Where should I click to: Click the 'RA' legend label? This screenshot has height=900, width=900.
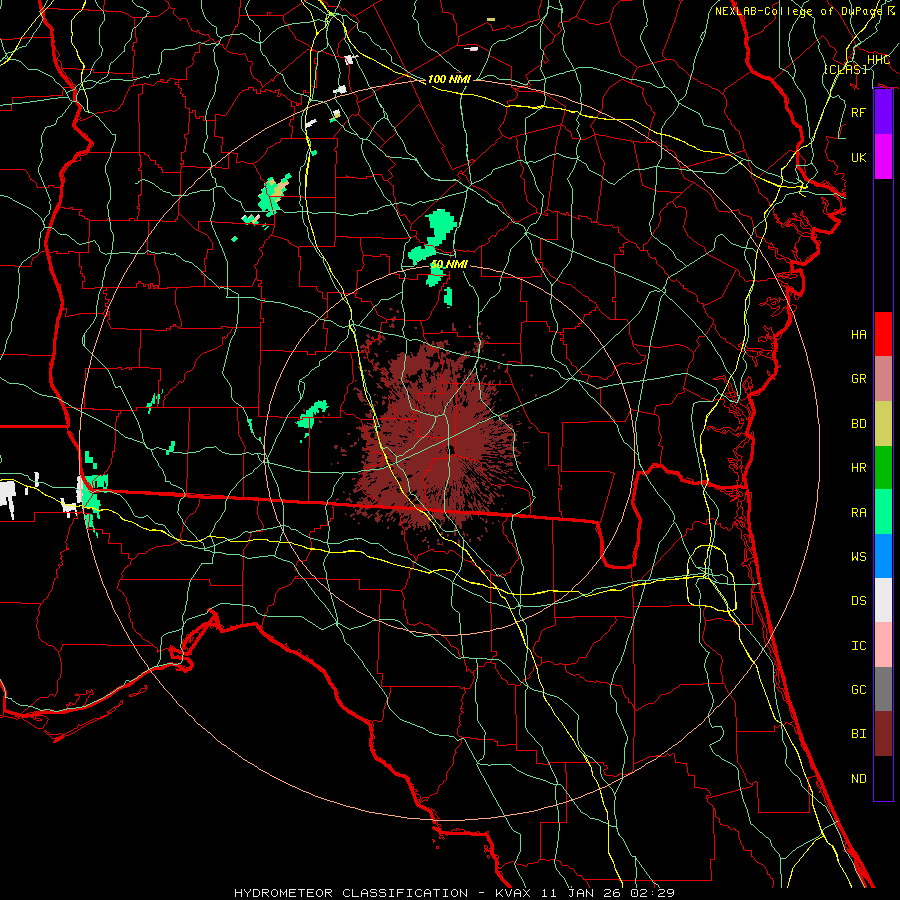pyautogui.click(x=858, y=513)
